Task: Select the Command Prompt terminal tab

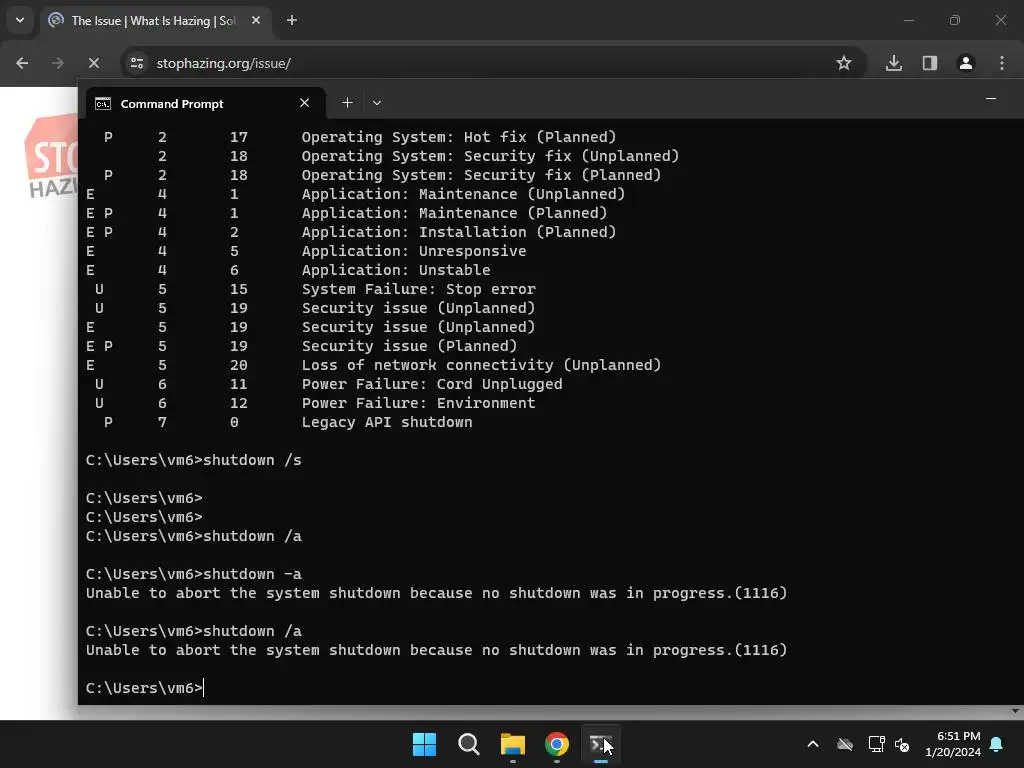Action: [x=205, y=104]
